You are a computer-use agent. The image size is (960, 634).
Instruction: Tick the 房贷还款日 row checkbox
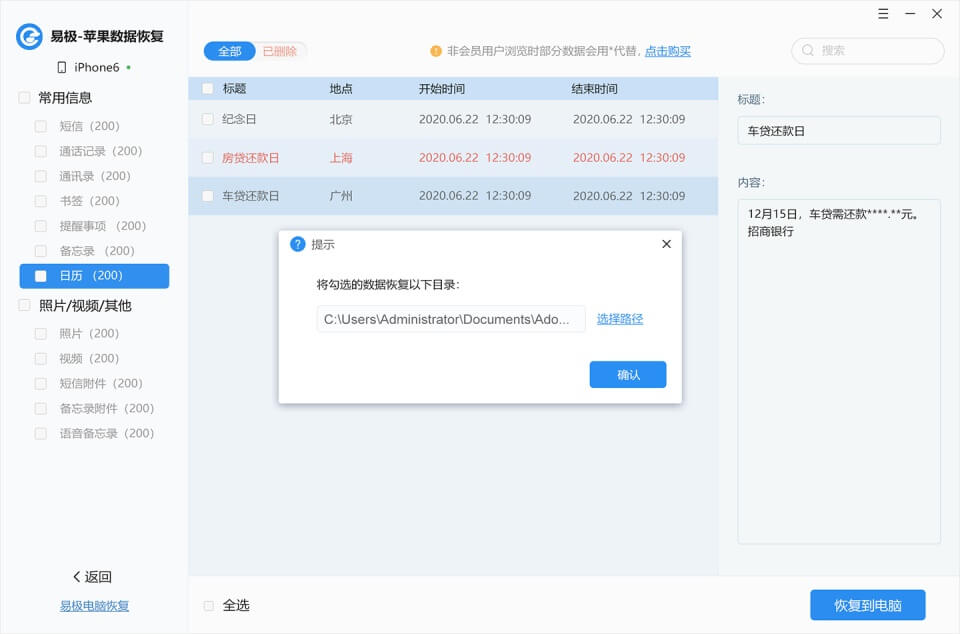(208, 158)
